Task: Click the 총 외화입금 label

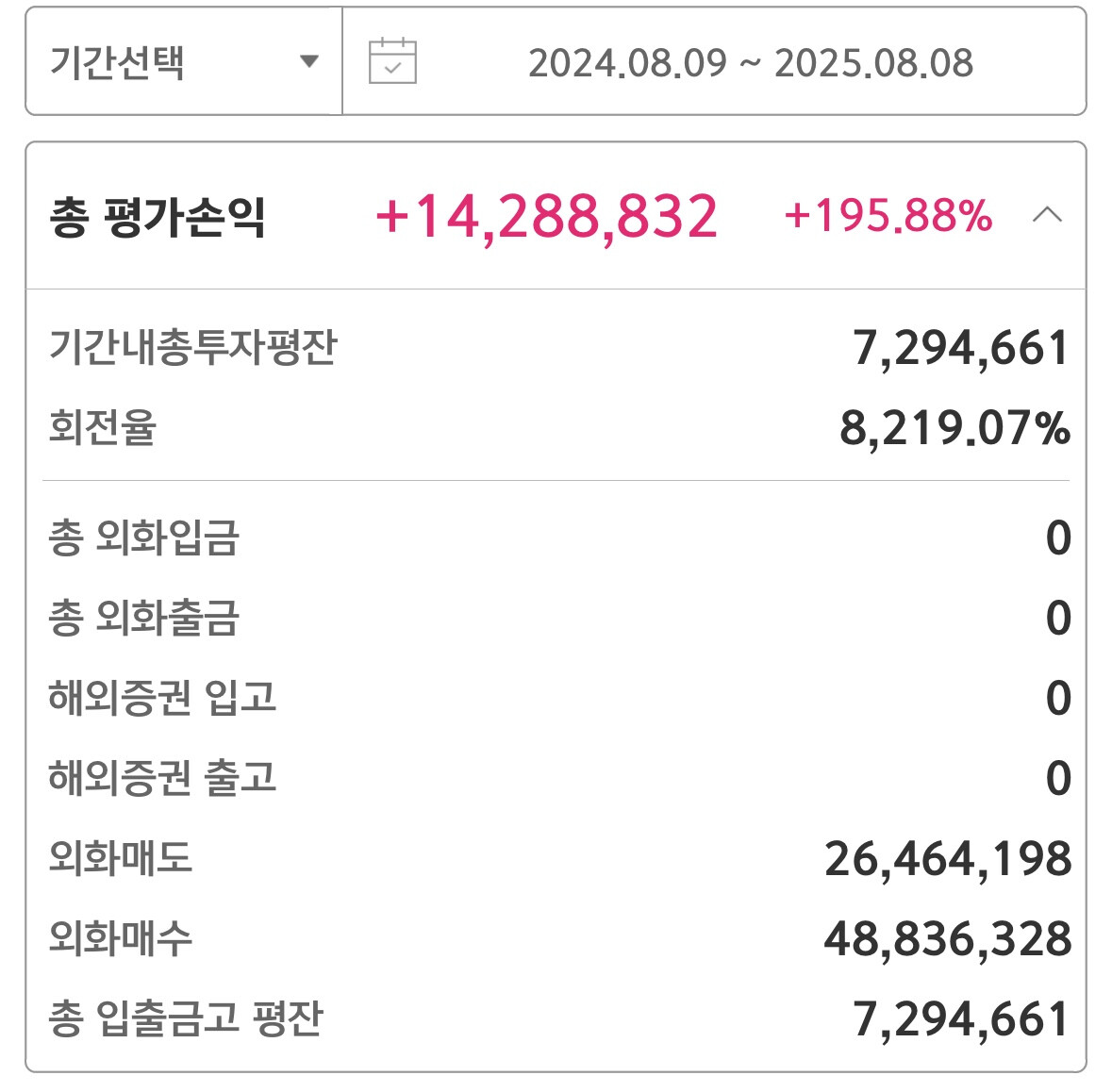Action: pyautogui.click(x=143, y=538)
